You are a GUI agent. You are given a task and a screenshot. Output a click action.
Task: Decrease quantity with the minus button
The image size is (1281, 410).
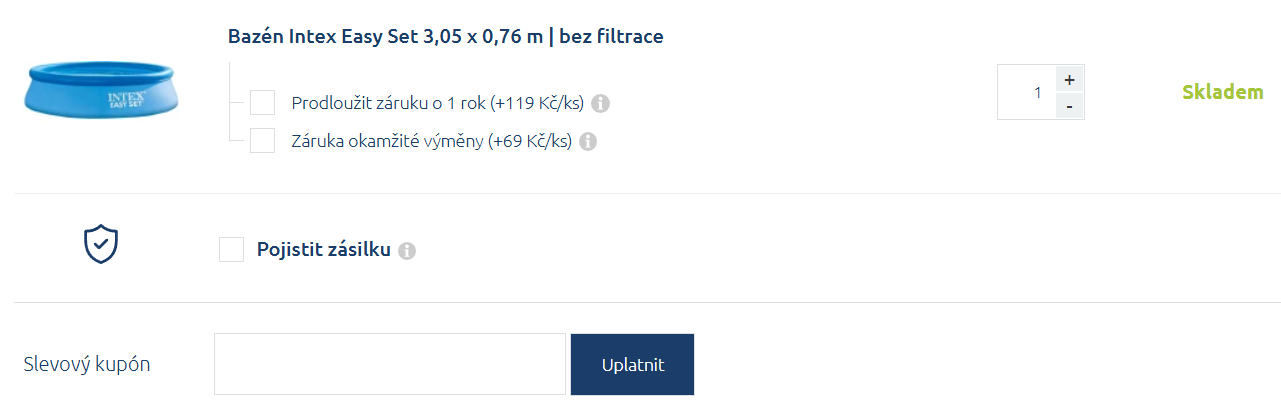1069,105
